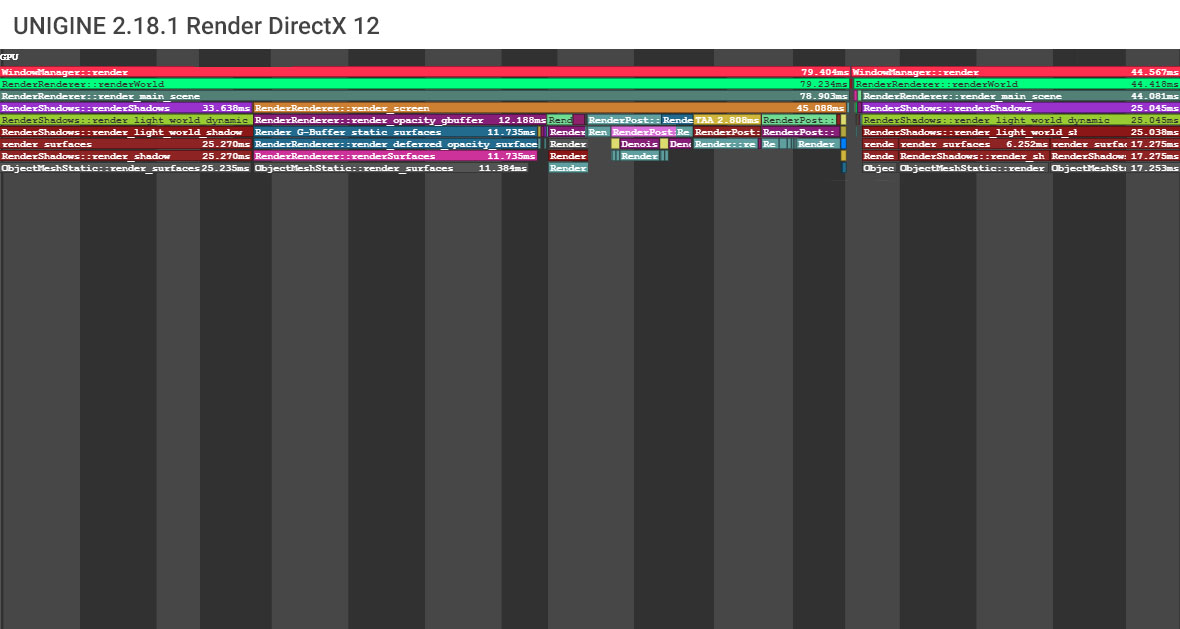The height and width of the screenshot is (629, 1180).
Task: Select the WindowManager::render bar showing 44.567ms
Action: click(1016, 72)
